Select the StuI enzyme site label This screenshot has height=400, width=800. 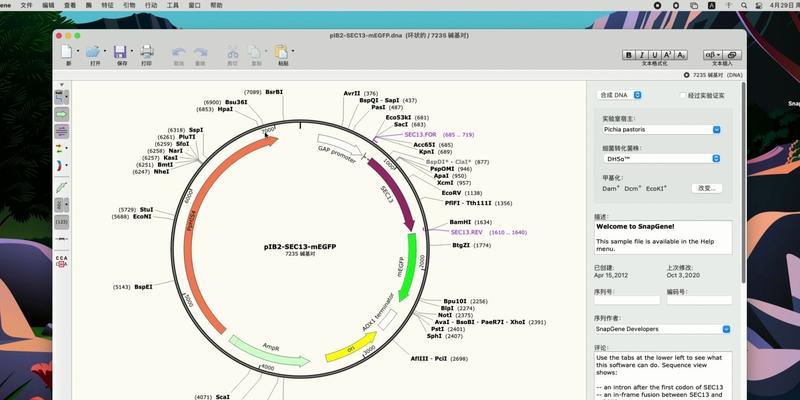(146, 210)
